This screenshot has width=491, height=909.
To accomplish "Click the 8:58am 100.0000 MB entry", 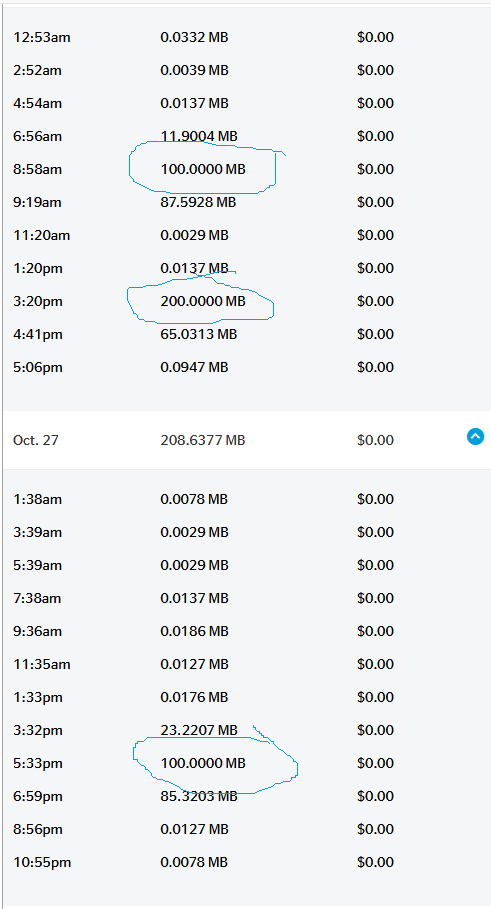I will point(203,169).
